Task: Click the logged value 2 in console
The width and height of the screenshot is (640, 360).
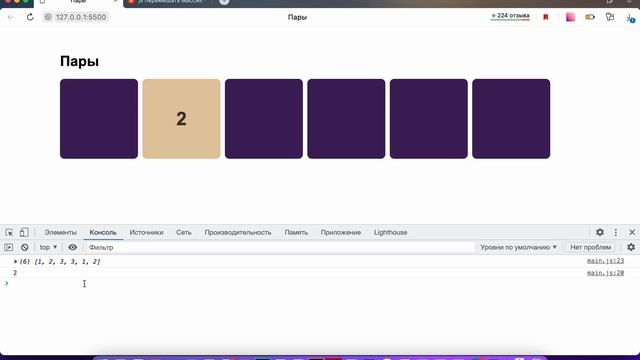Action: point(15,273)
